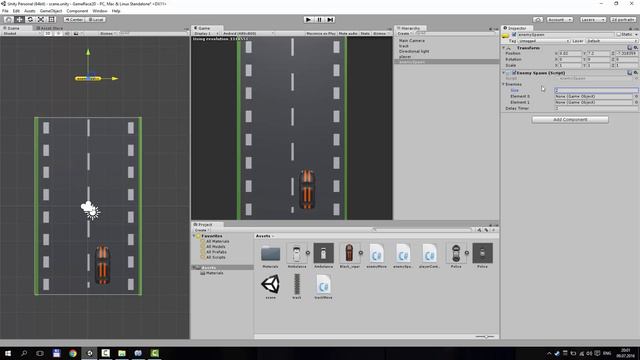Collapse the Enemies array foldout

click(503, 84)
